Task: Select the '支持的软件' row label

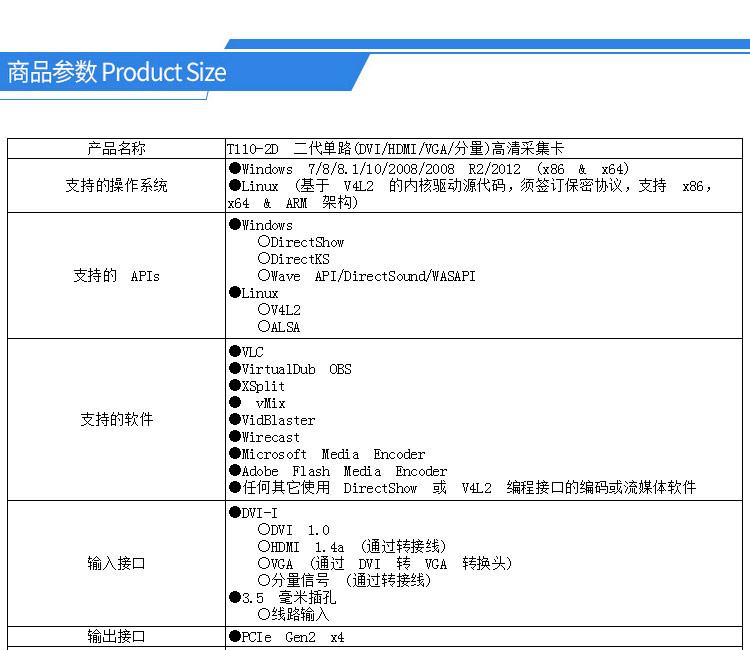Action: [116, 419]
